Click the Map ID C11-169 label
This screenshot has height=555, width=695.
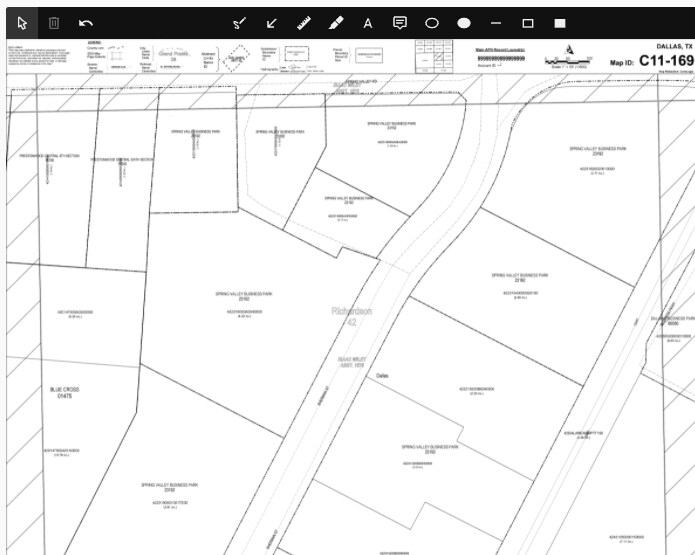click(652, 61)
